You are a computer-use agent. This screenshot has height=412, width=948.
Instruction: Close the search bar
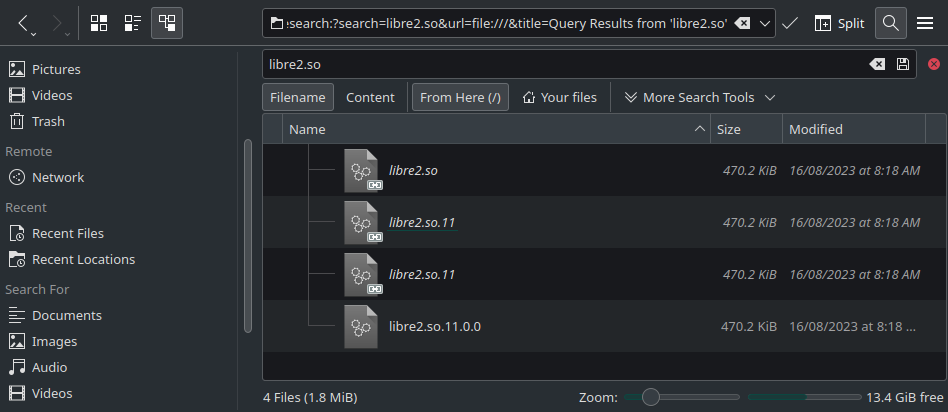coord(933,64)
